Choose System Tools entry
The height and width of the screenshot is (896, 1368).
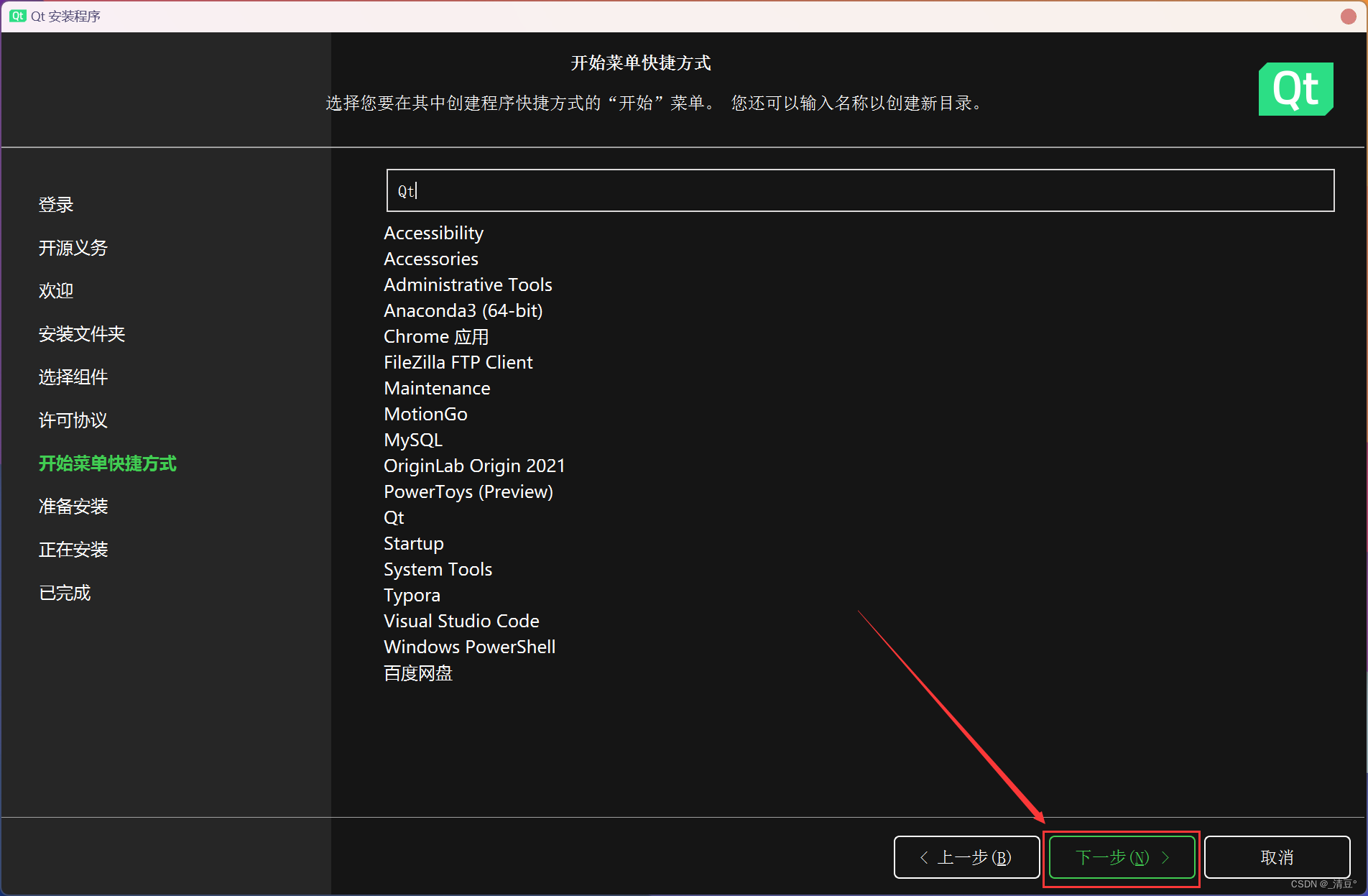click(x=438, y=569)
